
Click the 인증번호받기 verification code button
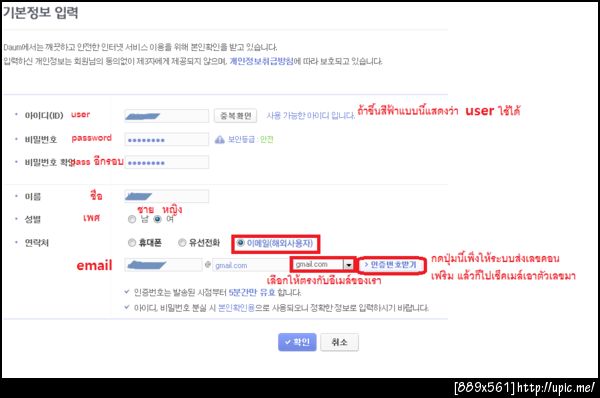click(392, 265)
